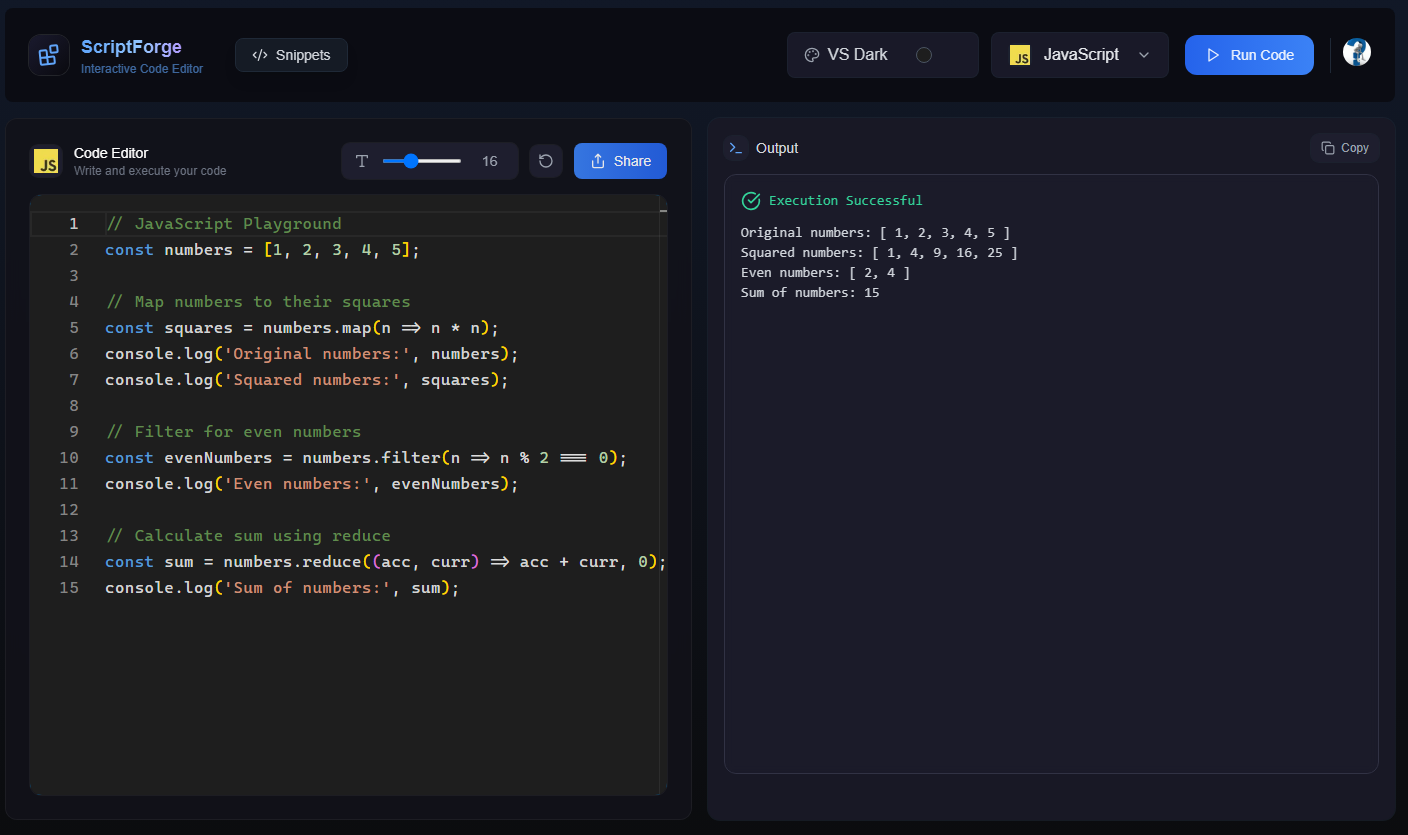Click code line 'const evenNumbers = numbers.filter'

(366, 458)
